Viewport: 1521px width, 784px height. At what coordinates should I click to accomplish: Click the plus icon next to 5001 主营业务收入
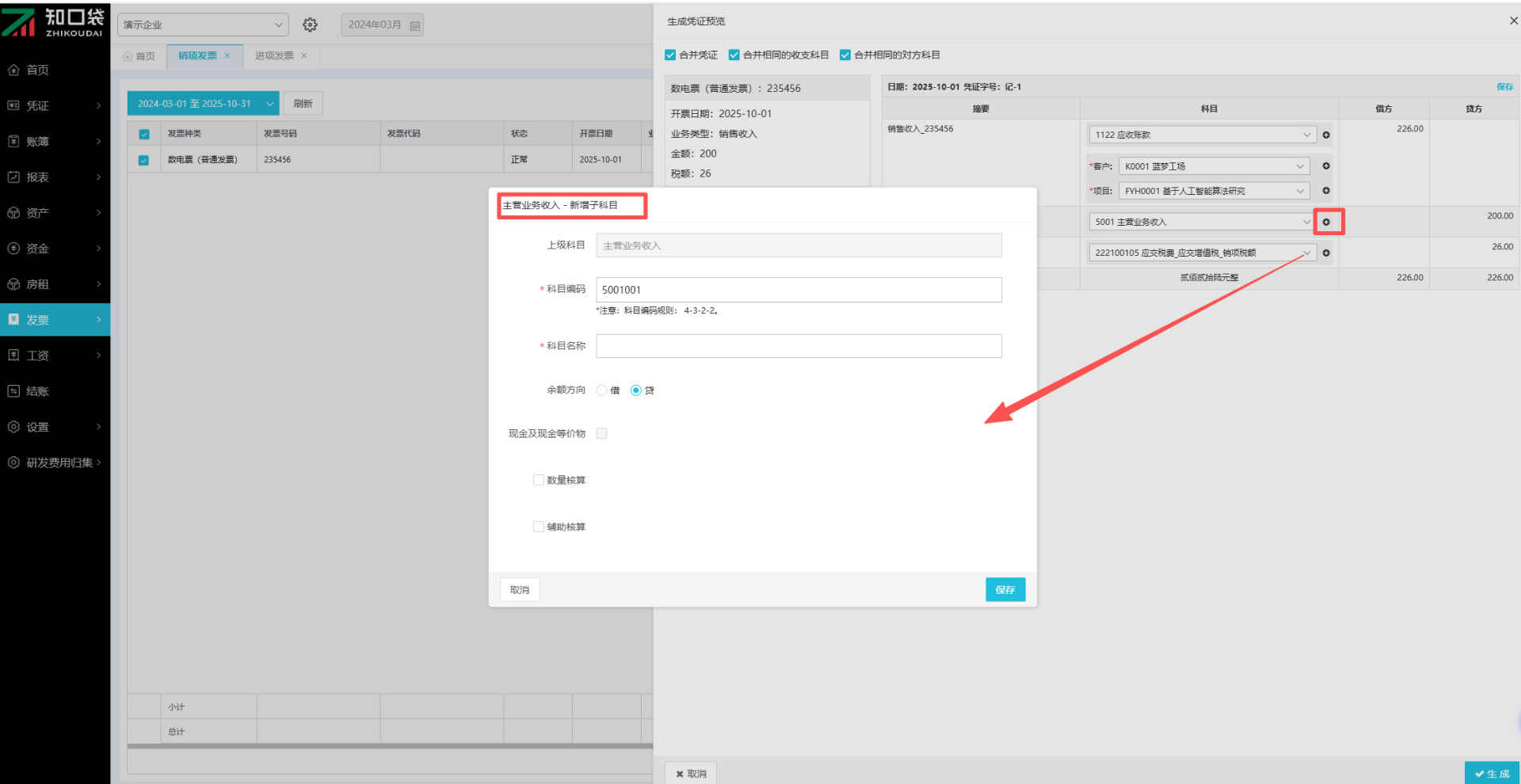[1326, 222]
